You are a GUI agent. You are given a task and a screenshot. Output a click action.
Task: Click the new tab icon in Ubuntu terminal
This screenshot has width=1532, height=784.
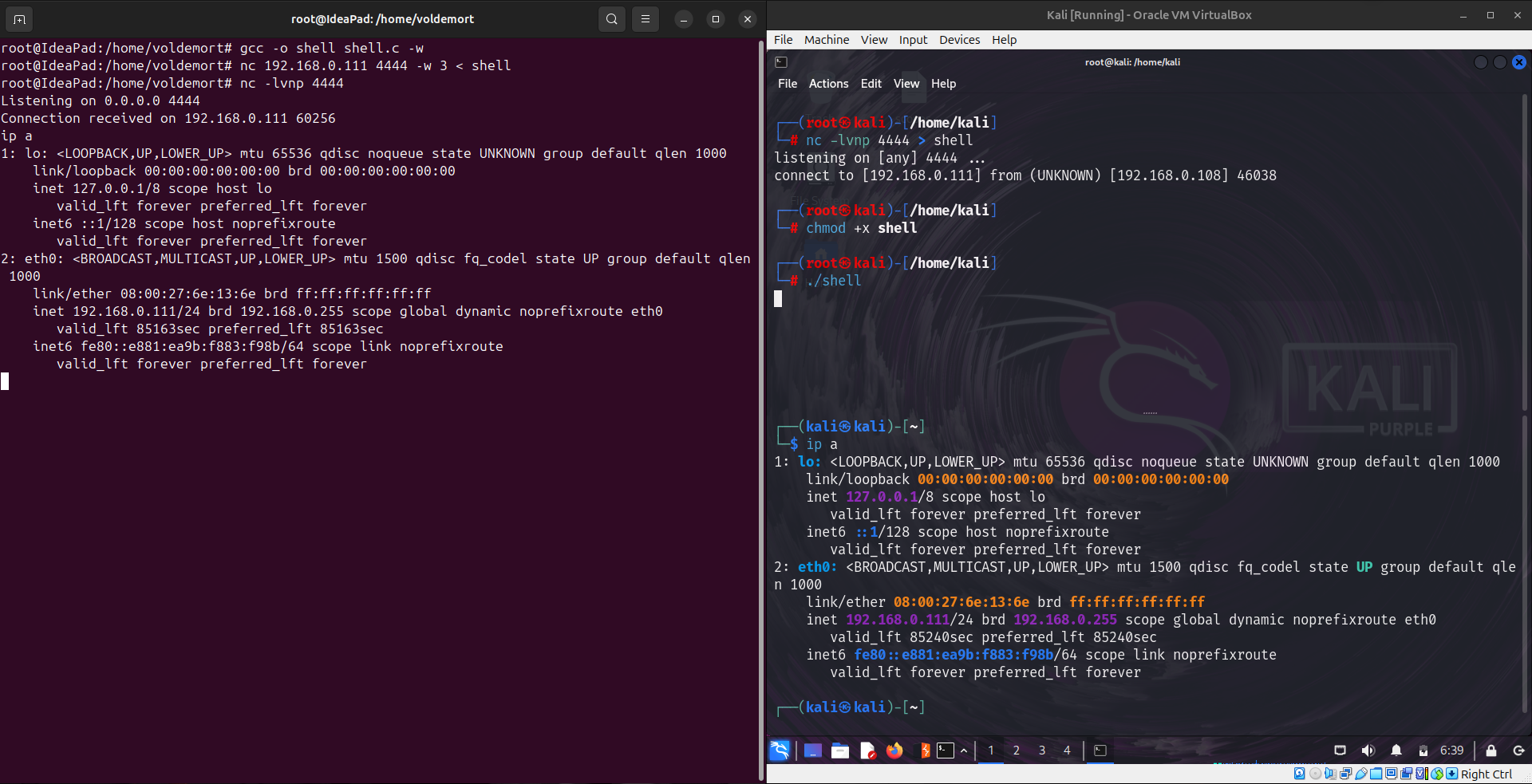click(19, 19)
